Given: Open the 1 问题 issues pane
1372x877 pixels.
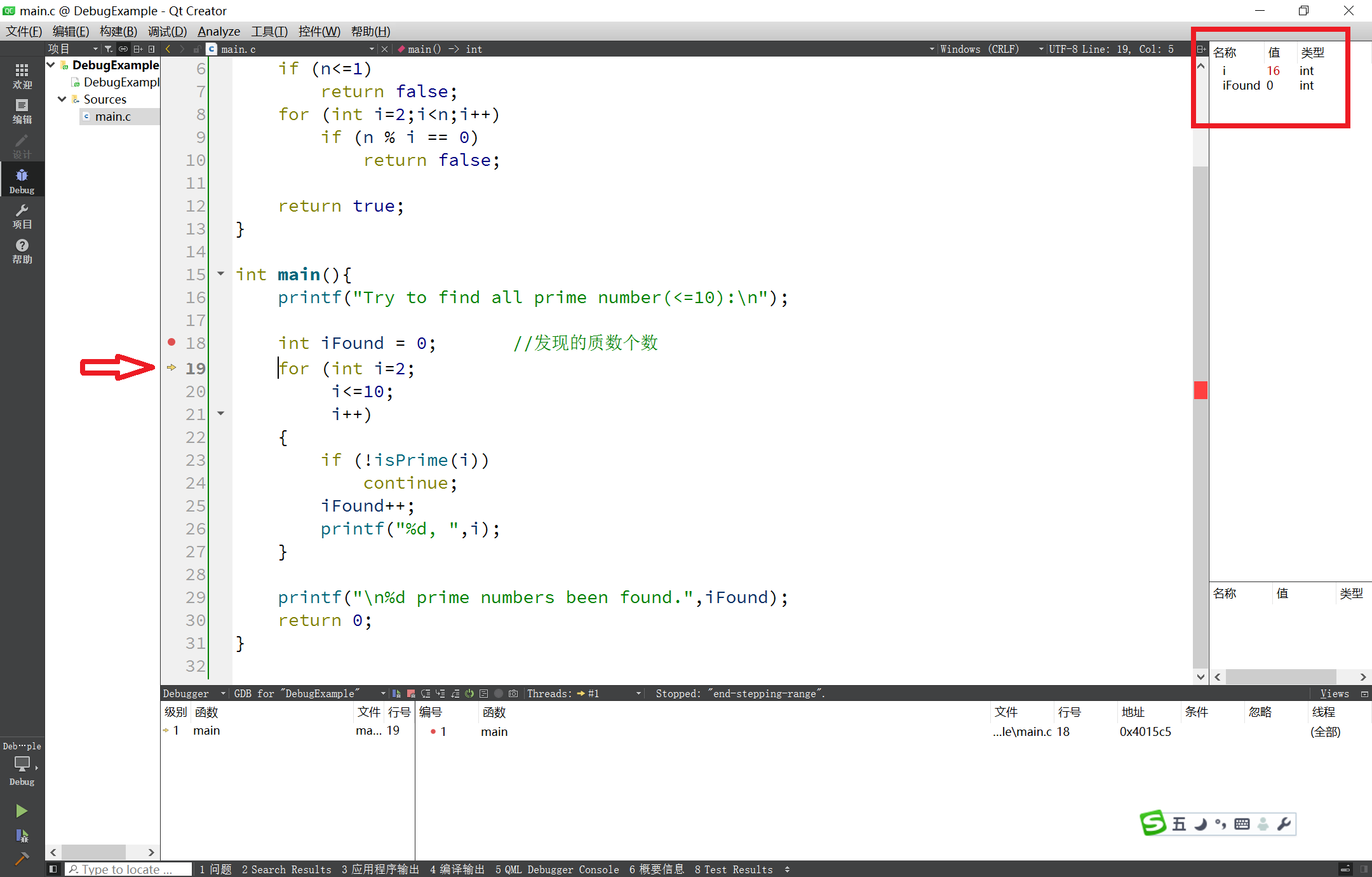Looking at the screenshot, I should [215, 869].
